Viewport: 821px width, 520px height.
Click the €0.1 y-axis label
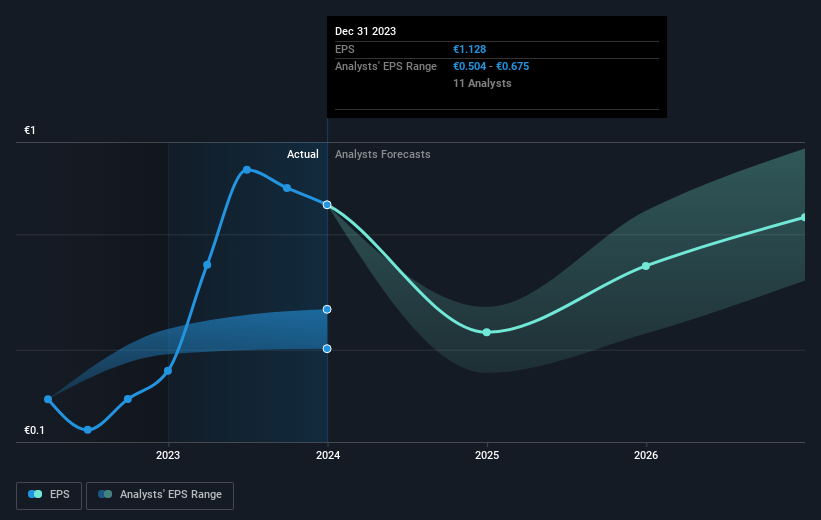[35, 430]
